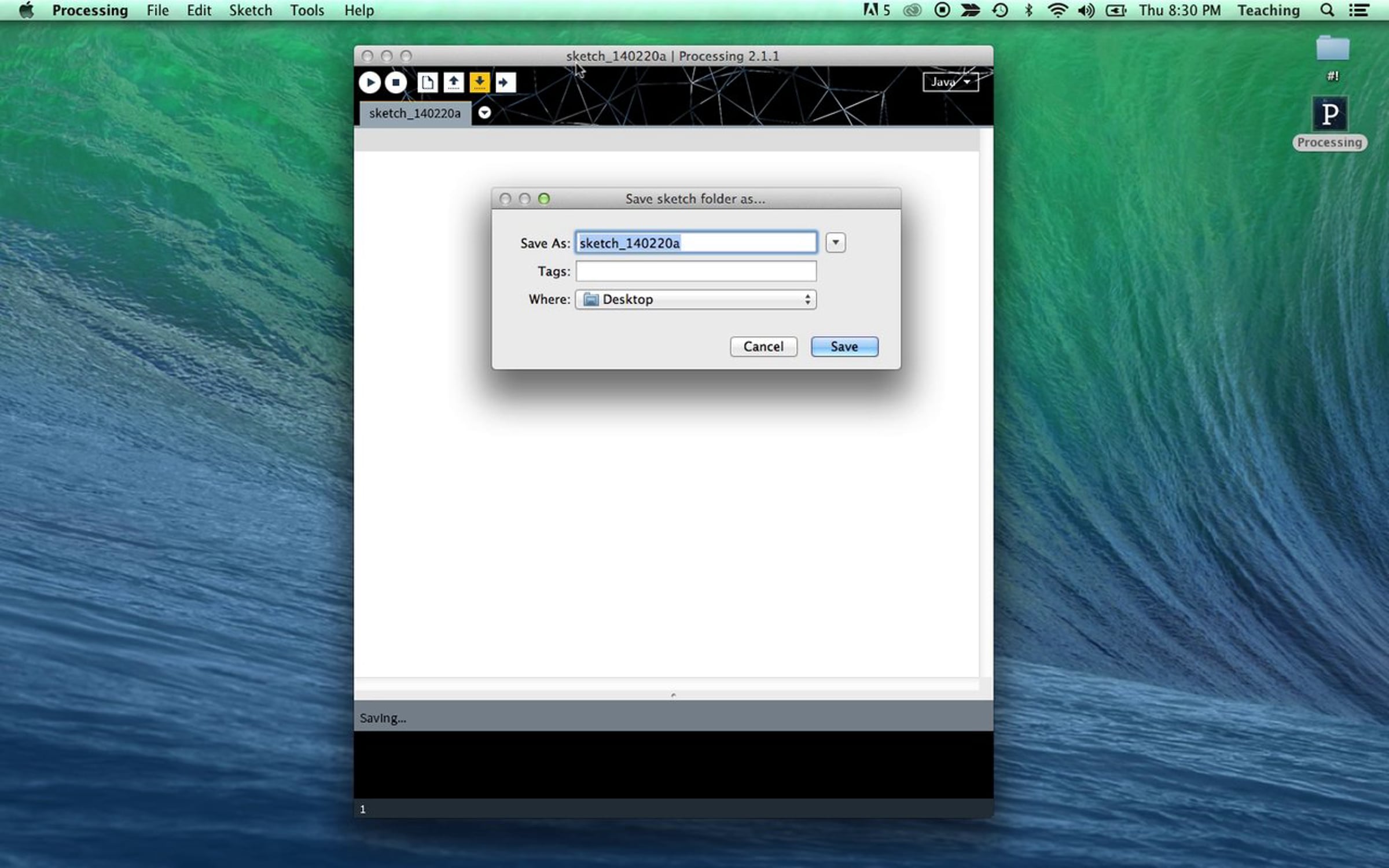Click the line number 1 indicator
Image resolution: width=1389 pixels, height=868 pixels.
pos(363,809)
